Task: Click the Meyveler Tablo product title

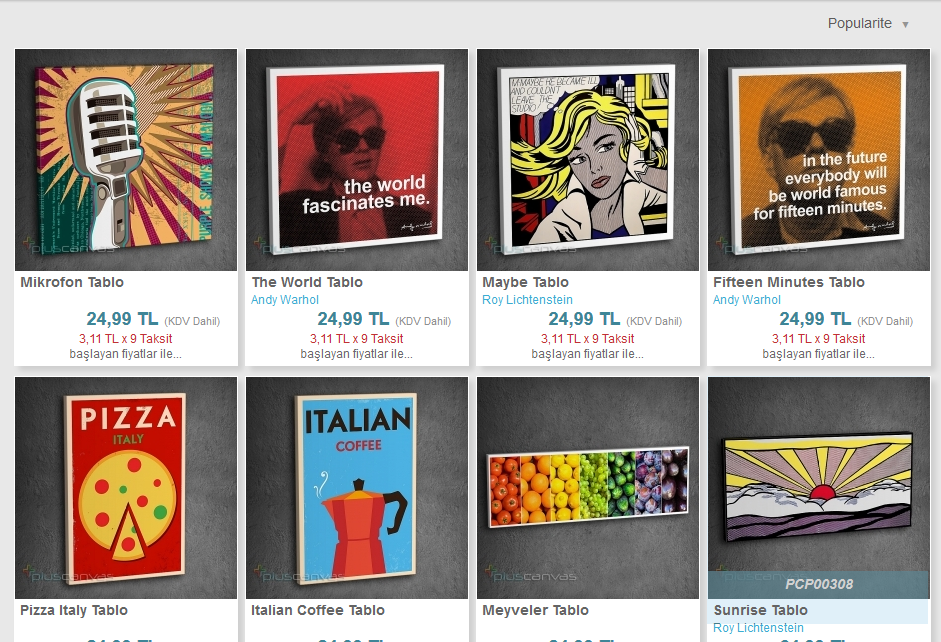Action: [x=535, y=610]
